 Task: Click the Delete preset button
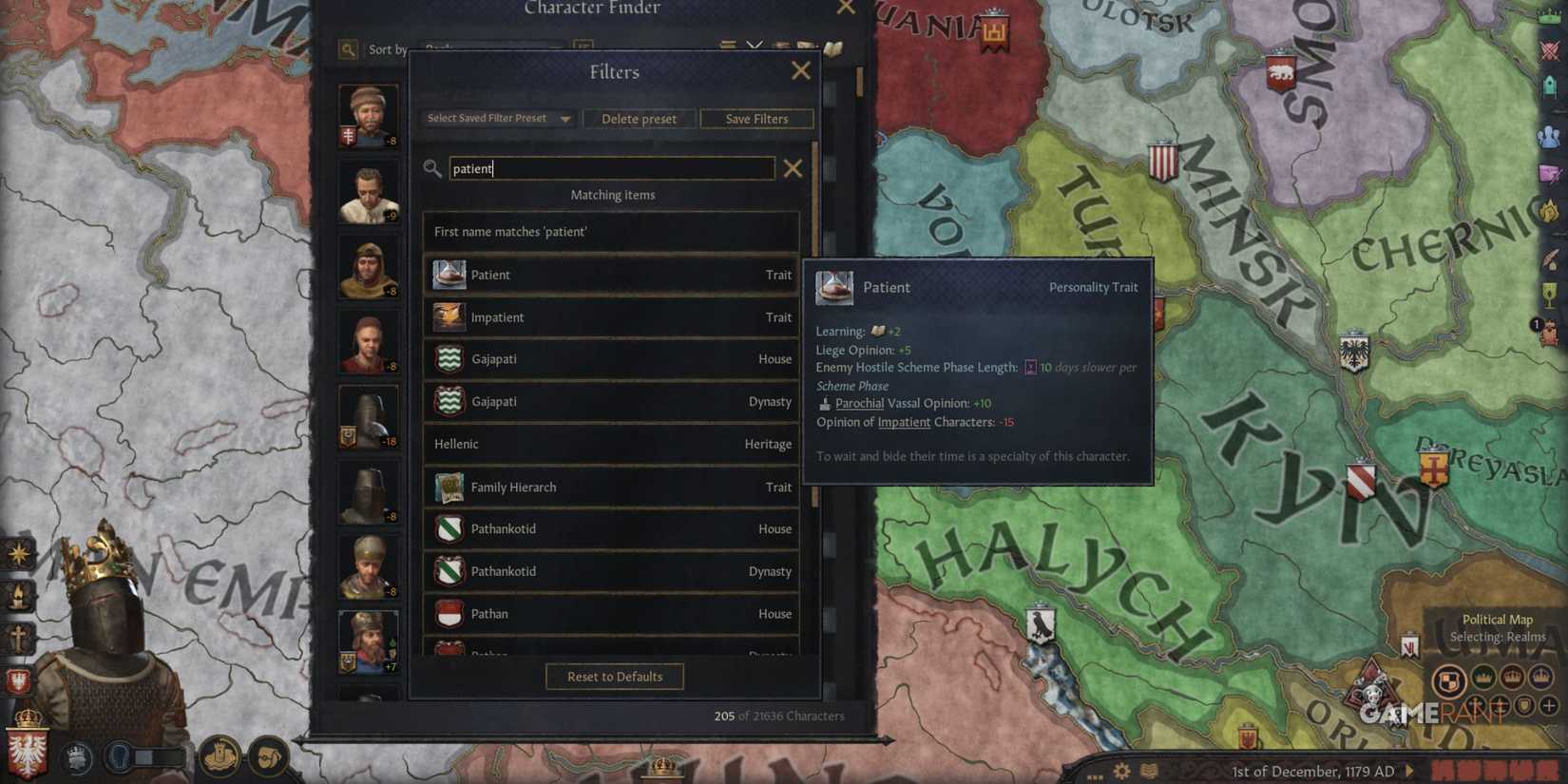(x=639, y=119)
